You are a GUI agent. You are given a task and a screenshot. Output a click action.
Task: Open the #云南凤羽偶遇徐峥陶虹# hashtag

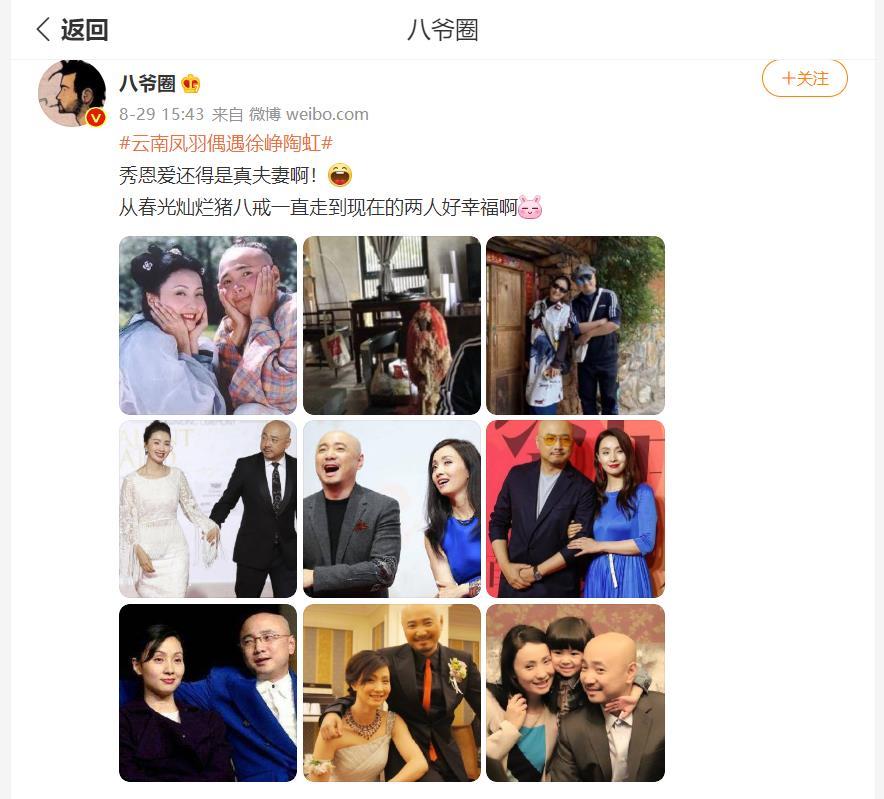point(226,143)
